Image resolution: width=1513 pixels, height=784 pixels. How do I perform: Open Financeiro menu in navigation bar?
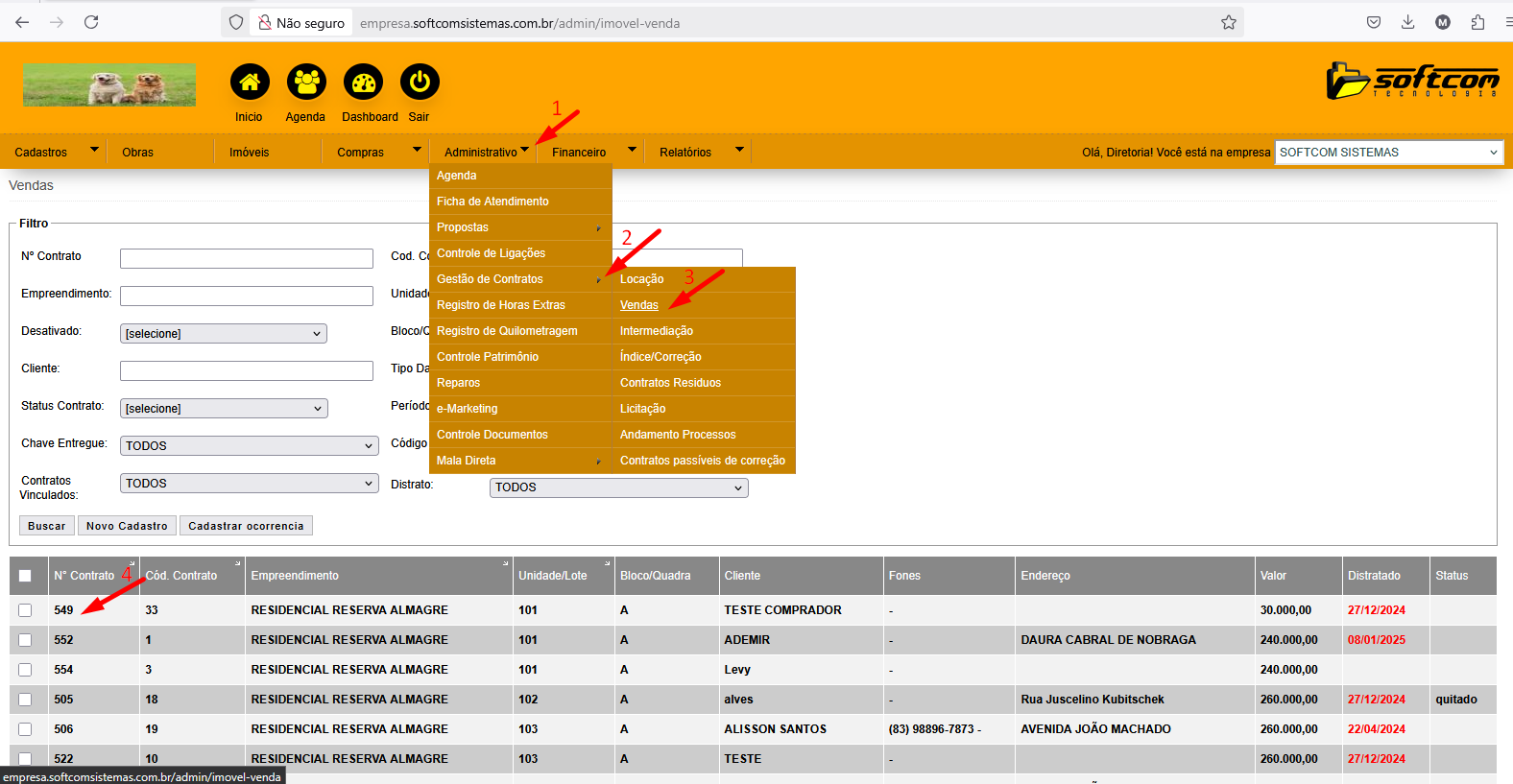click(579, 153)
